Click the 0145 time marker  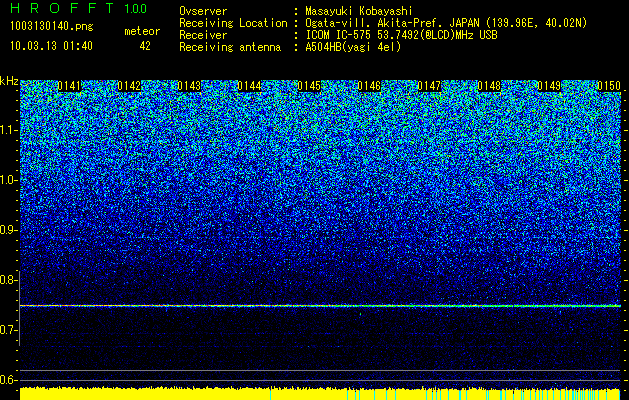click(x=309, y=86)
